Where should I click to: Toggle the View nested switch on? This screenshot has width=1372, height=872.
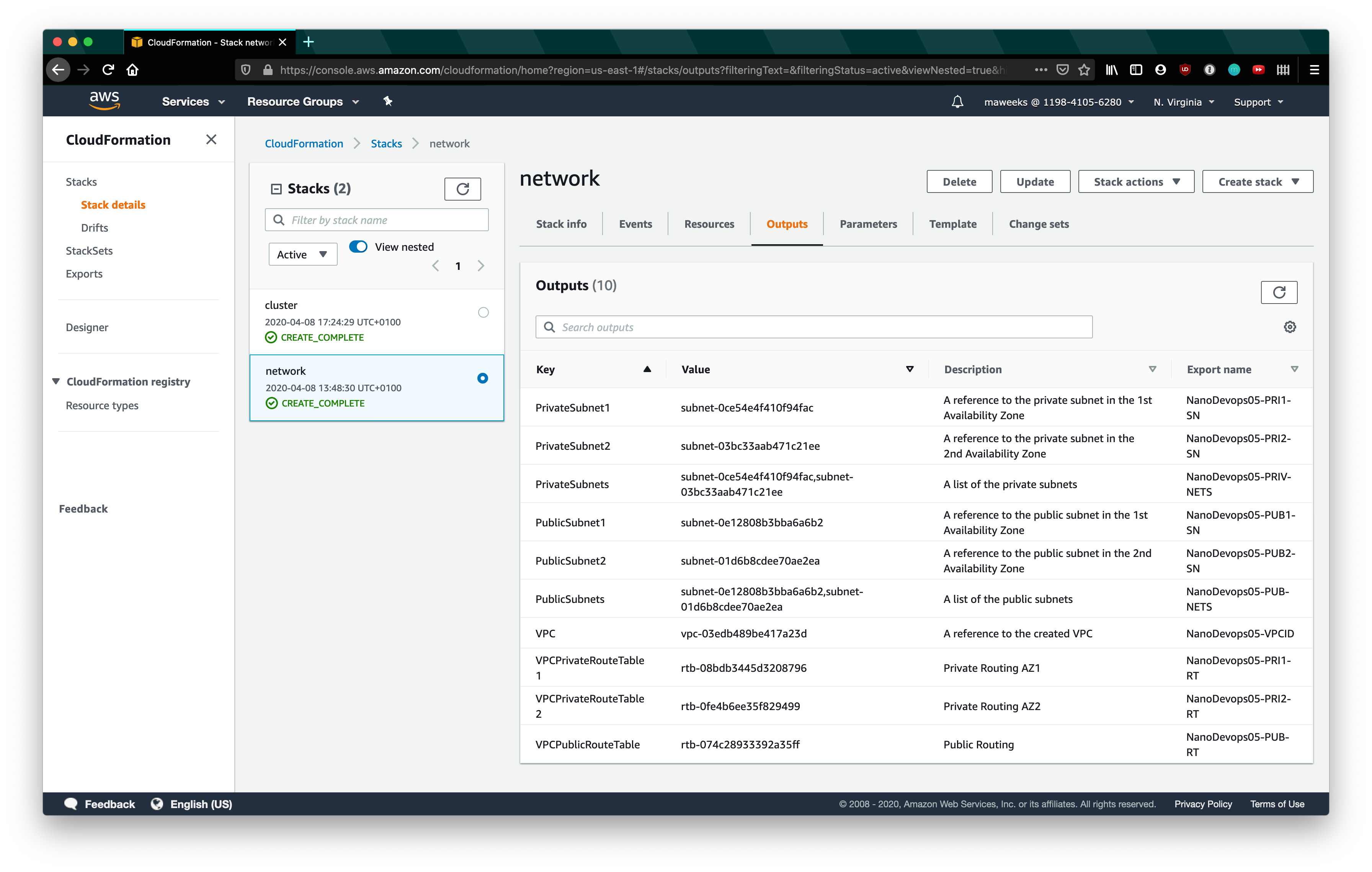[x=357, y=246]
